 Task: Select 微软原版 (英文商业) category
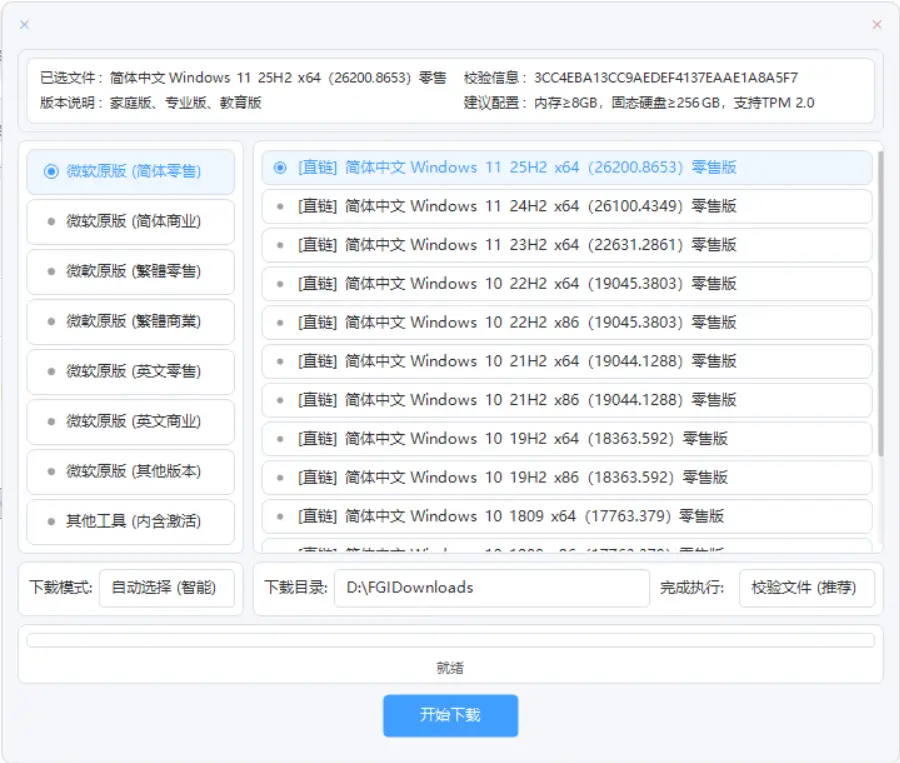[x=131, y=421]
